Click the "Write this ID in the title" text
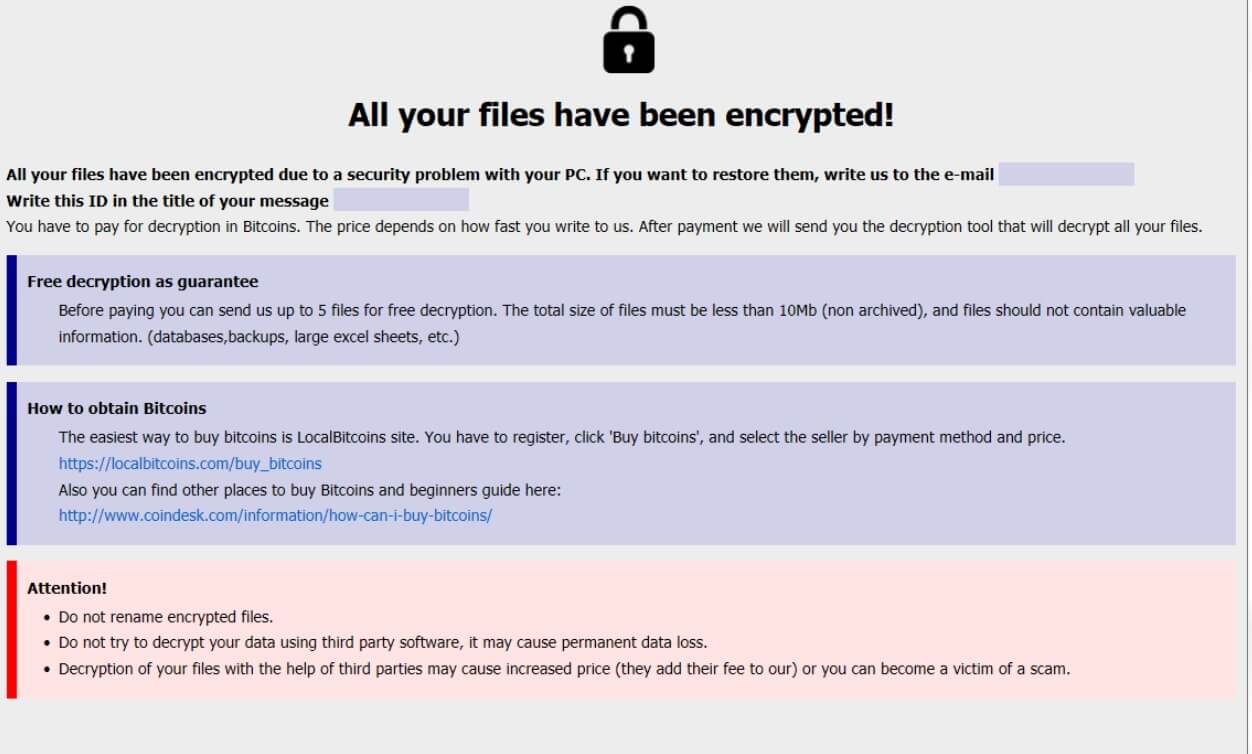 pyautogui.click(x=167, y=201)
